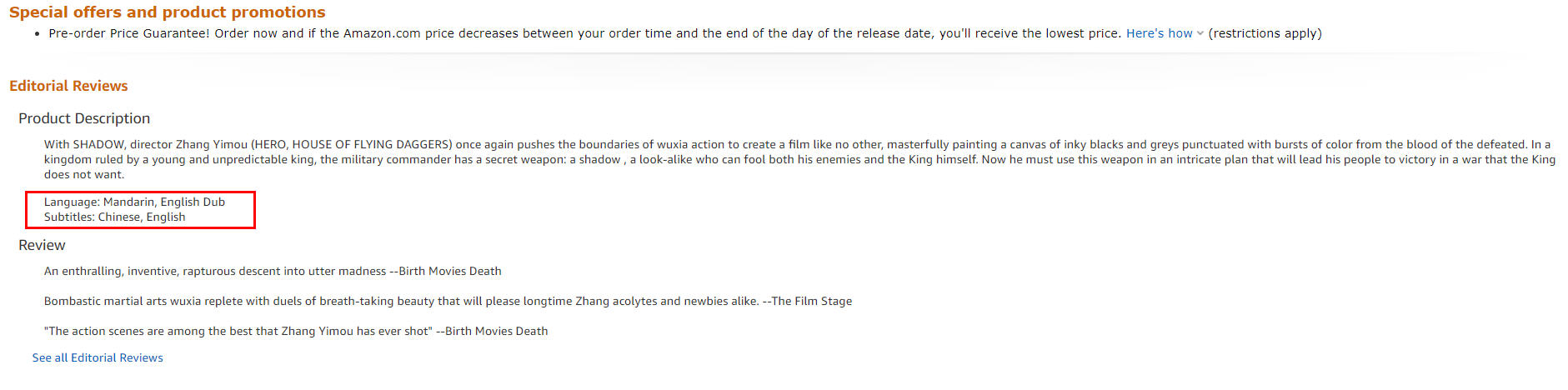
Task: Click the "An enthralling, inventive" review quote
Action: [215, 271]
